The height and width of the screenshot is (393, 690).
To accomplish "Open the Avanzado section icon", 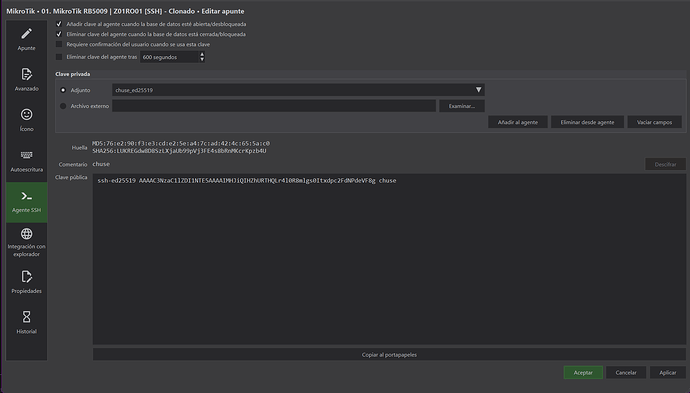I will [x=26, y=74].
